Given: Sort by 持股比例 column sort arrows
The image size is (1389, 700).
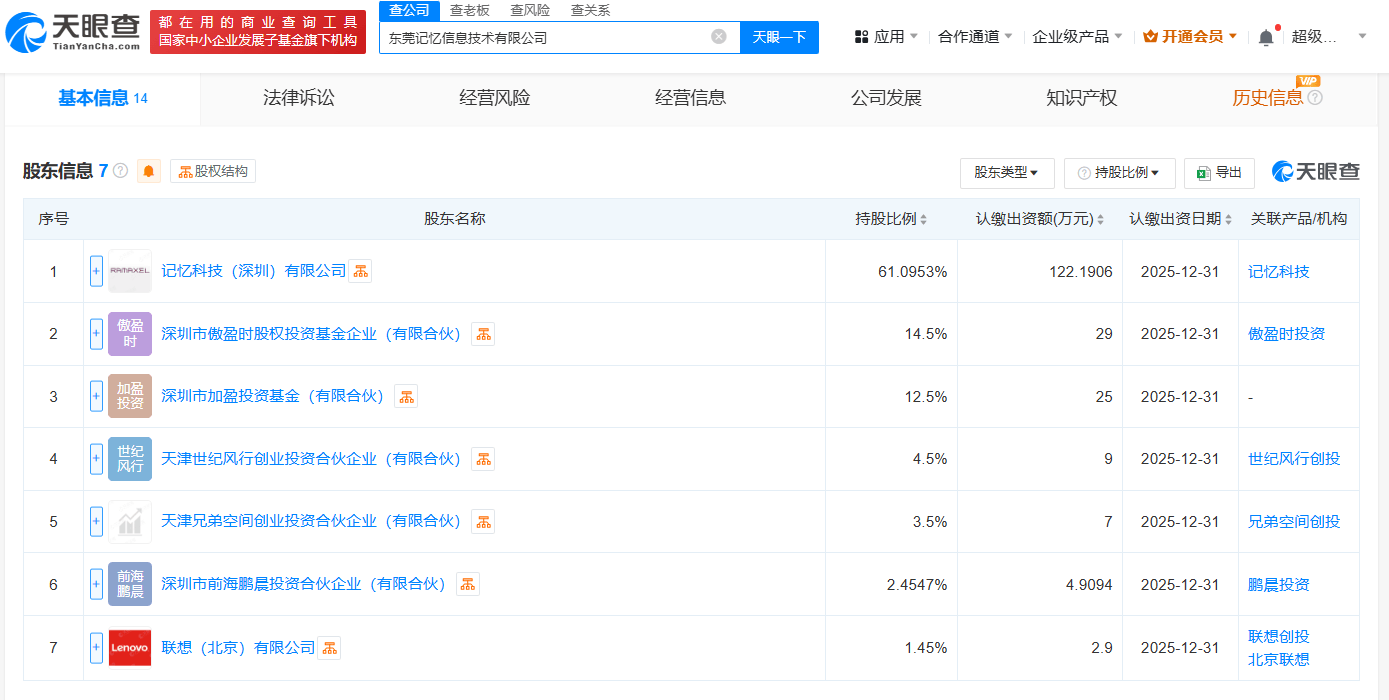Looking at the screenshot, I should 923,219.
